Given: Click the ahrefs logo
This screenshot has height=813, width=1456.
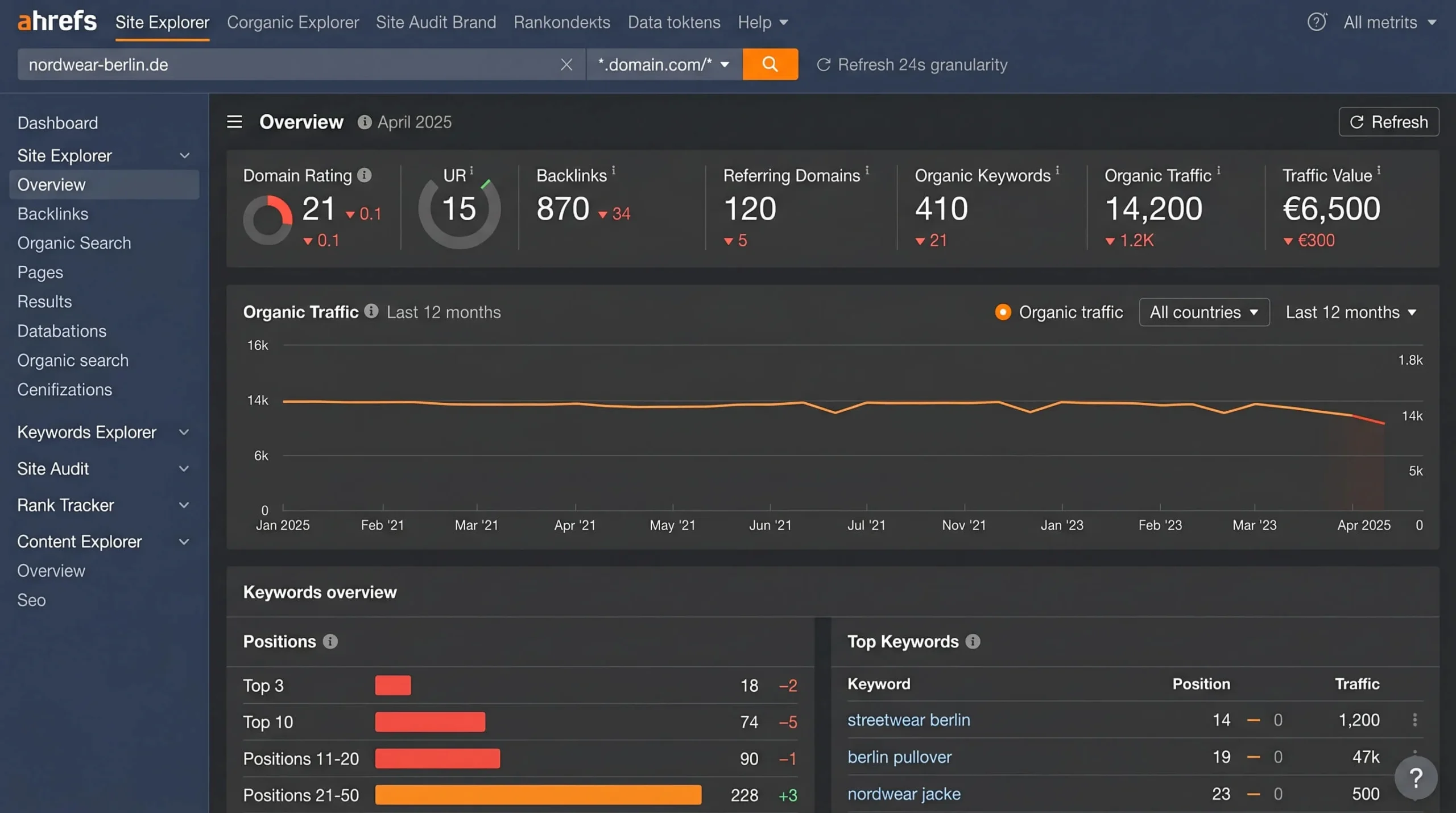Looking at the screenshot, I should tap(57, 22).
